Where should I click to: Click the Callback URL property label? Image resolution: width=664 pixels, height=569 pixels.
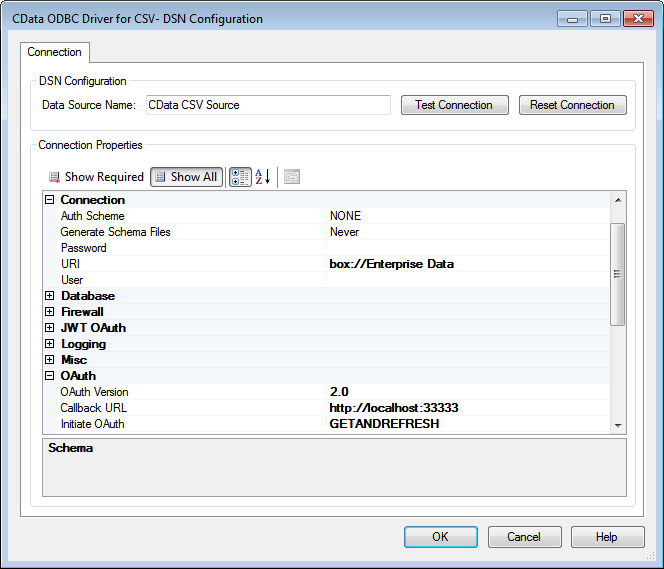(94, 408)
